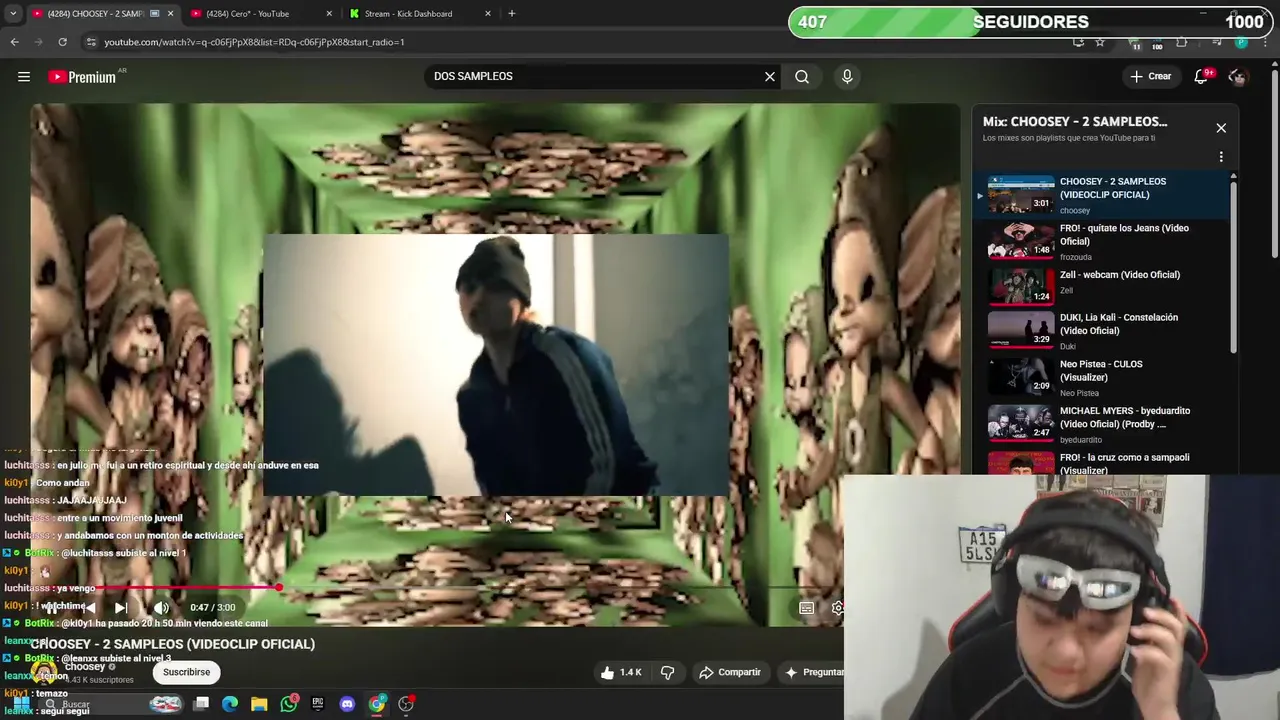The height and width of the screenshot is (720, 1280).
Task: Close the Kick Dashboard tab
Action: click(488, 14)
